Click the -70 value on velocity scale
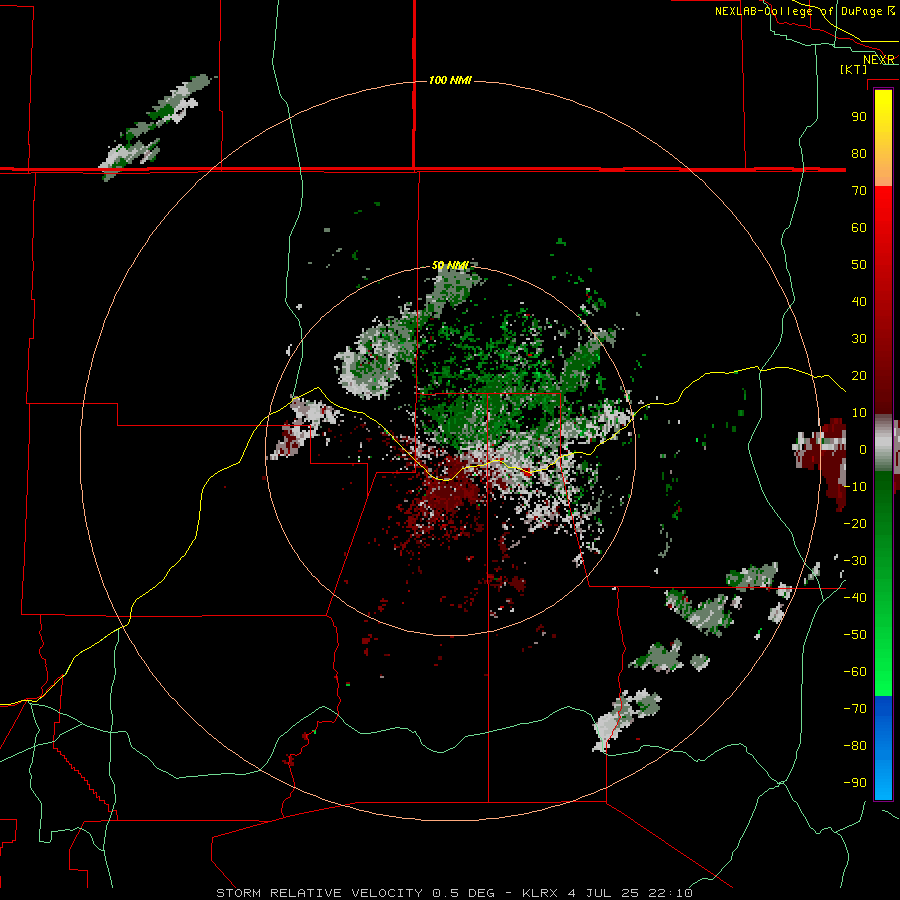The width and height of the screenshot is (900, 900). [x=855, y=709]
